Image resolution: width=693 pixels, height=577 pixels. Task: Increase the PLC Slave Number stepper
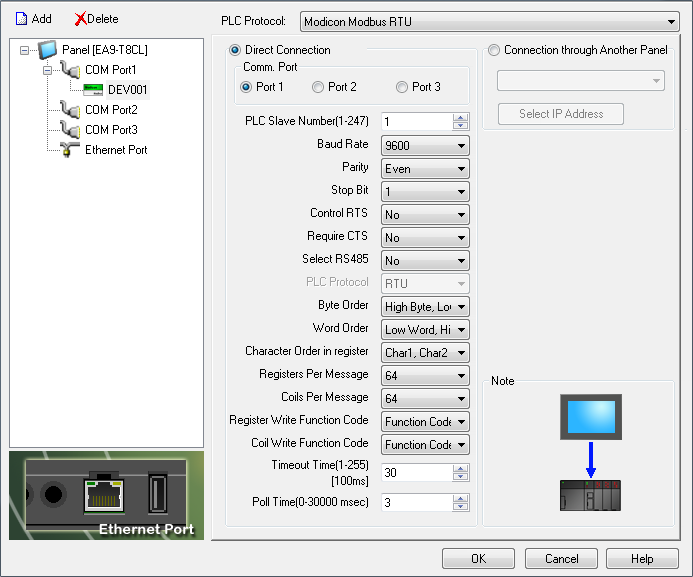[x=460, y=117]
